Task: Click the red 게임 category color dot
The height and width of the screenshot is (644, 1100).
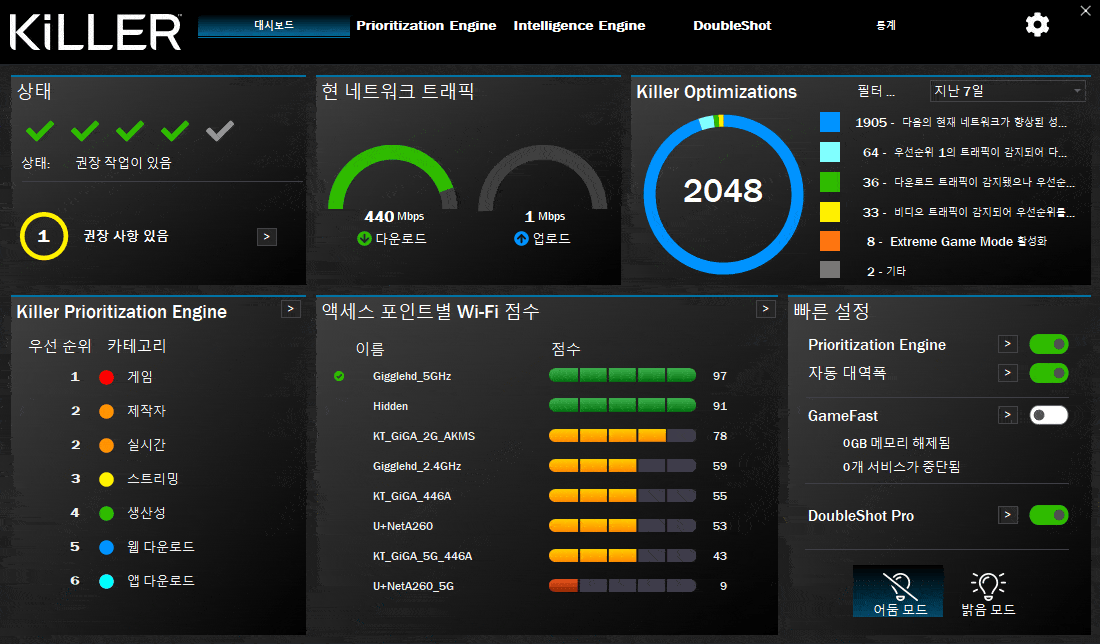Action: coord(106,377)
